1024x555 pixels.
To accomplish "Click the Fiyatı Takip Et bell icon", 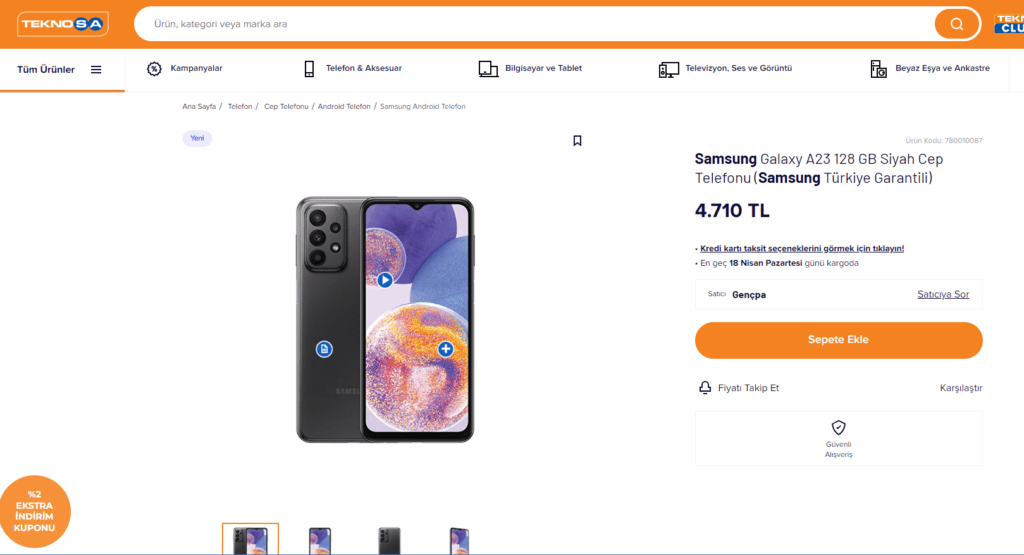I will 704,387.
